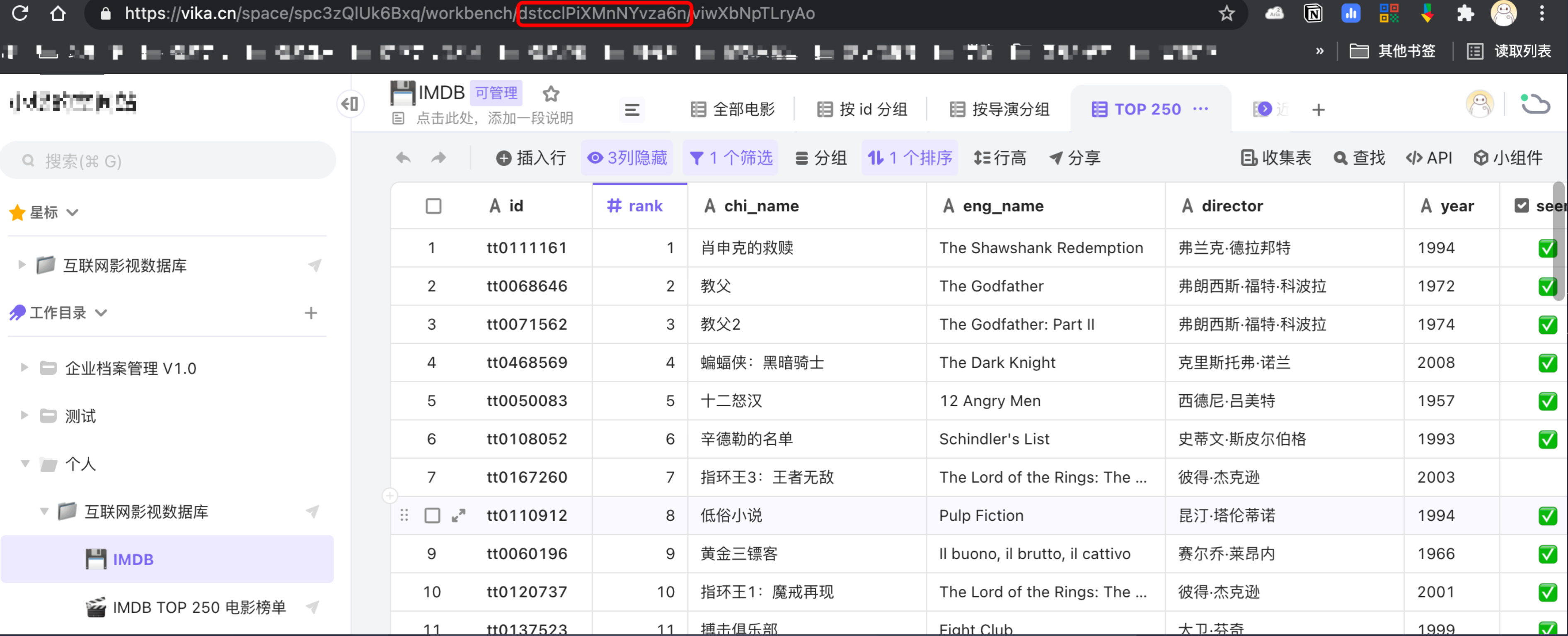The height and width of the screenshot is (636, 1568).
Task: Expand the Pulp Fiction record
Action: 458,516
